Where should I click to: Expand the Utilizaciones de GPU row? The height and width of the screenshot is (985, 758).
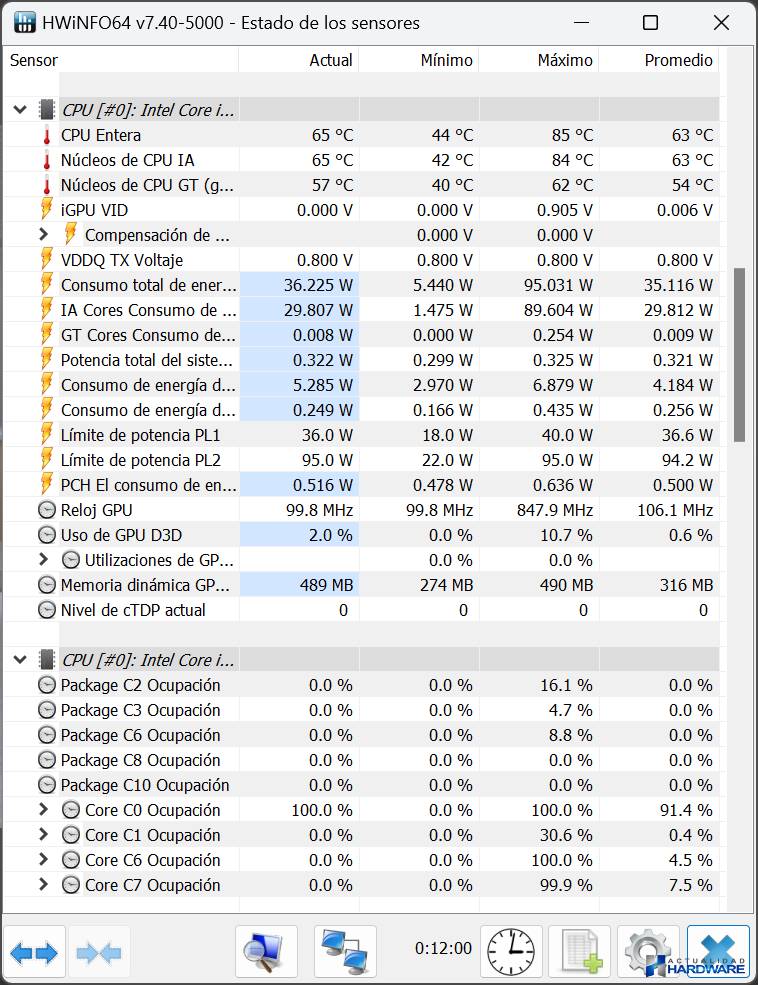(x=43, y=560)
